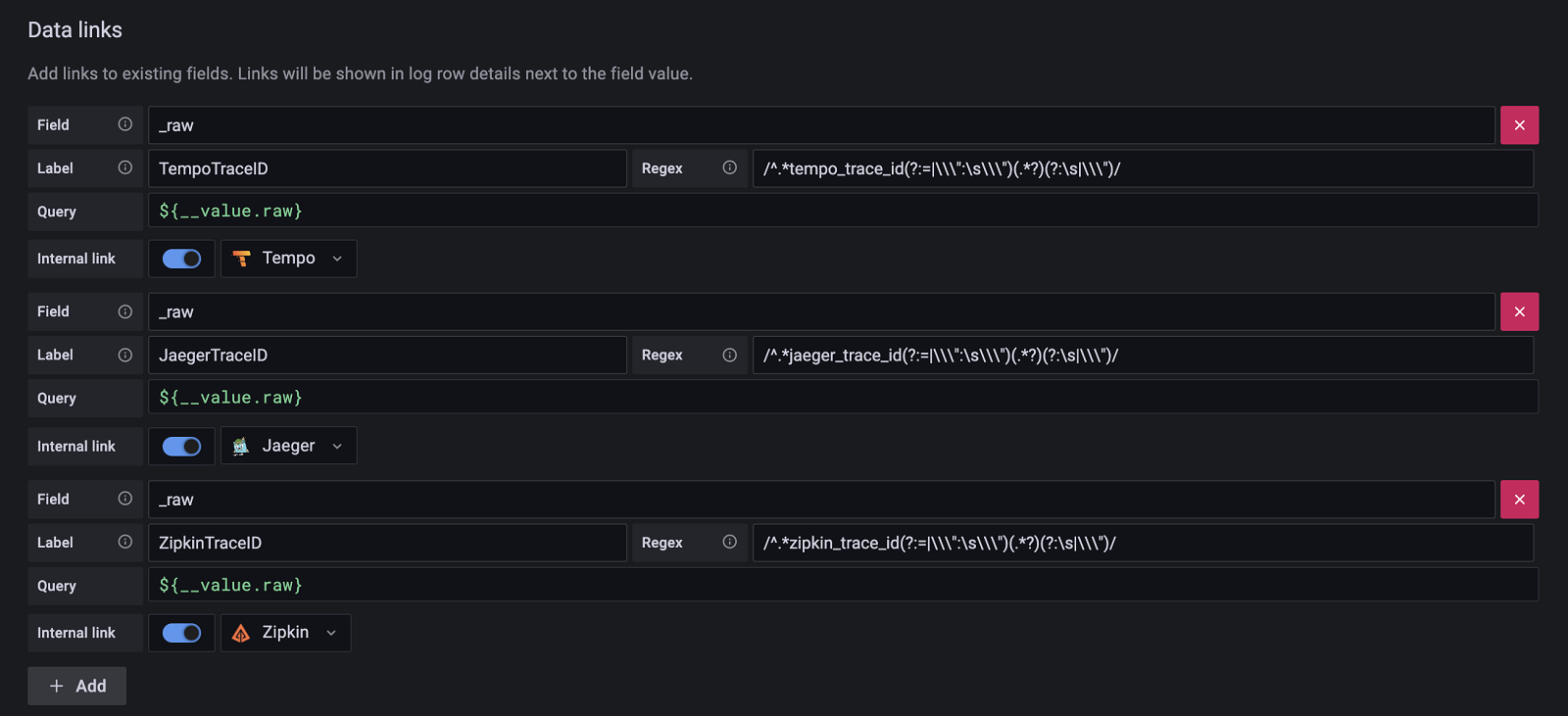Edit the ZipkinTraceID label text box
Viewport: 1568px width, 716px height.
pyautogui.click(x=387, y=543)
